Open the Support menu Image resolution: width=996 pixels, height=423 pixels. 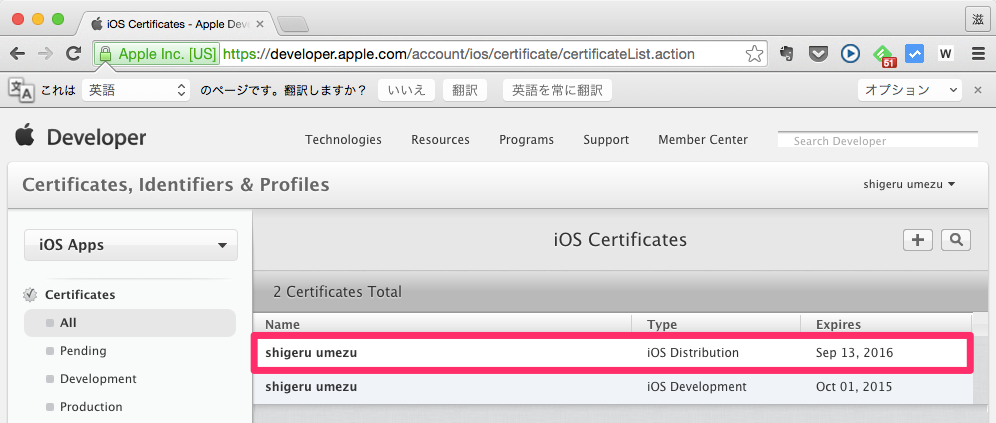[x=606, y=140]
